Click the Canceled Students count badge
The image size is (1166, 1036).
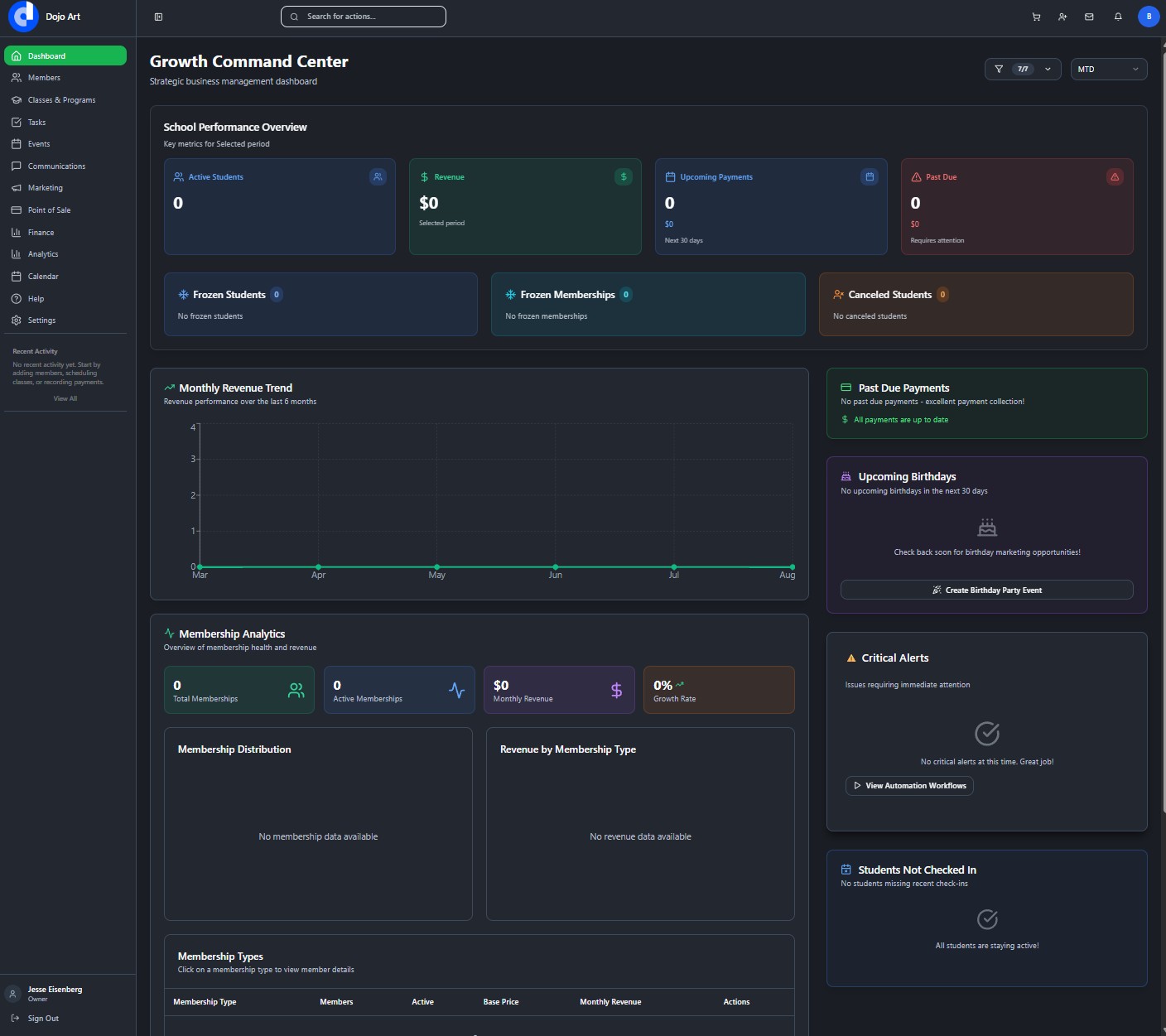tap(942, 295)
